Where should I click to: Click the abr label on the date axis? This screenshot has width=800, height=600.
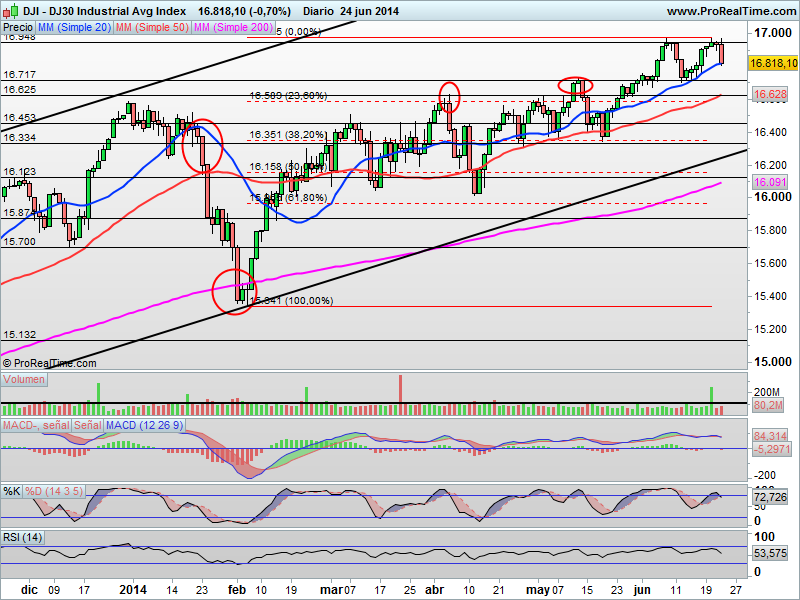[x=434, y=590]
